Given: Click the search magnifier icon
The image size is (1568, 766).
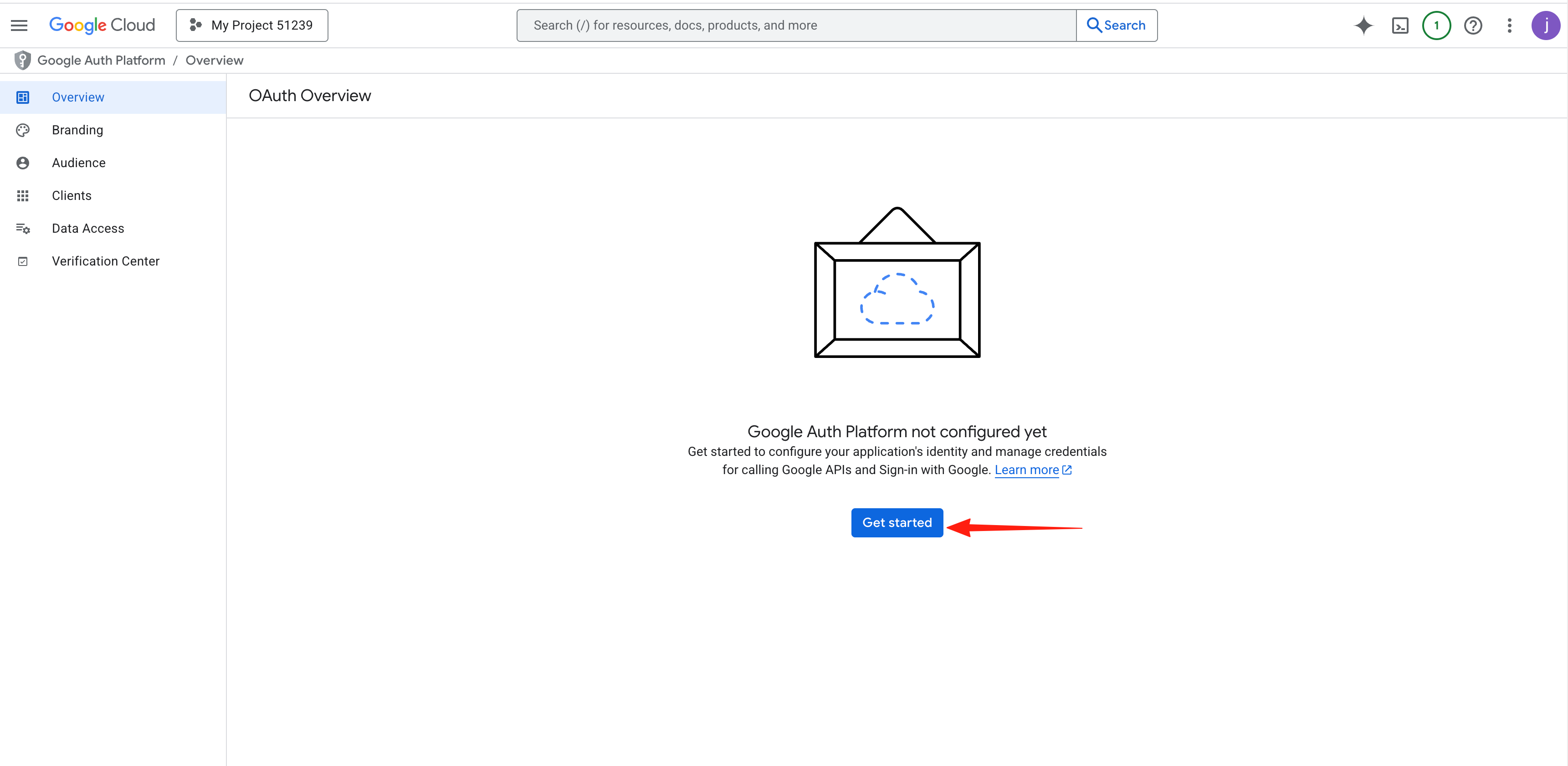Looking at the screenshot, I should pyautogui.click(x=1094, y=25).
